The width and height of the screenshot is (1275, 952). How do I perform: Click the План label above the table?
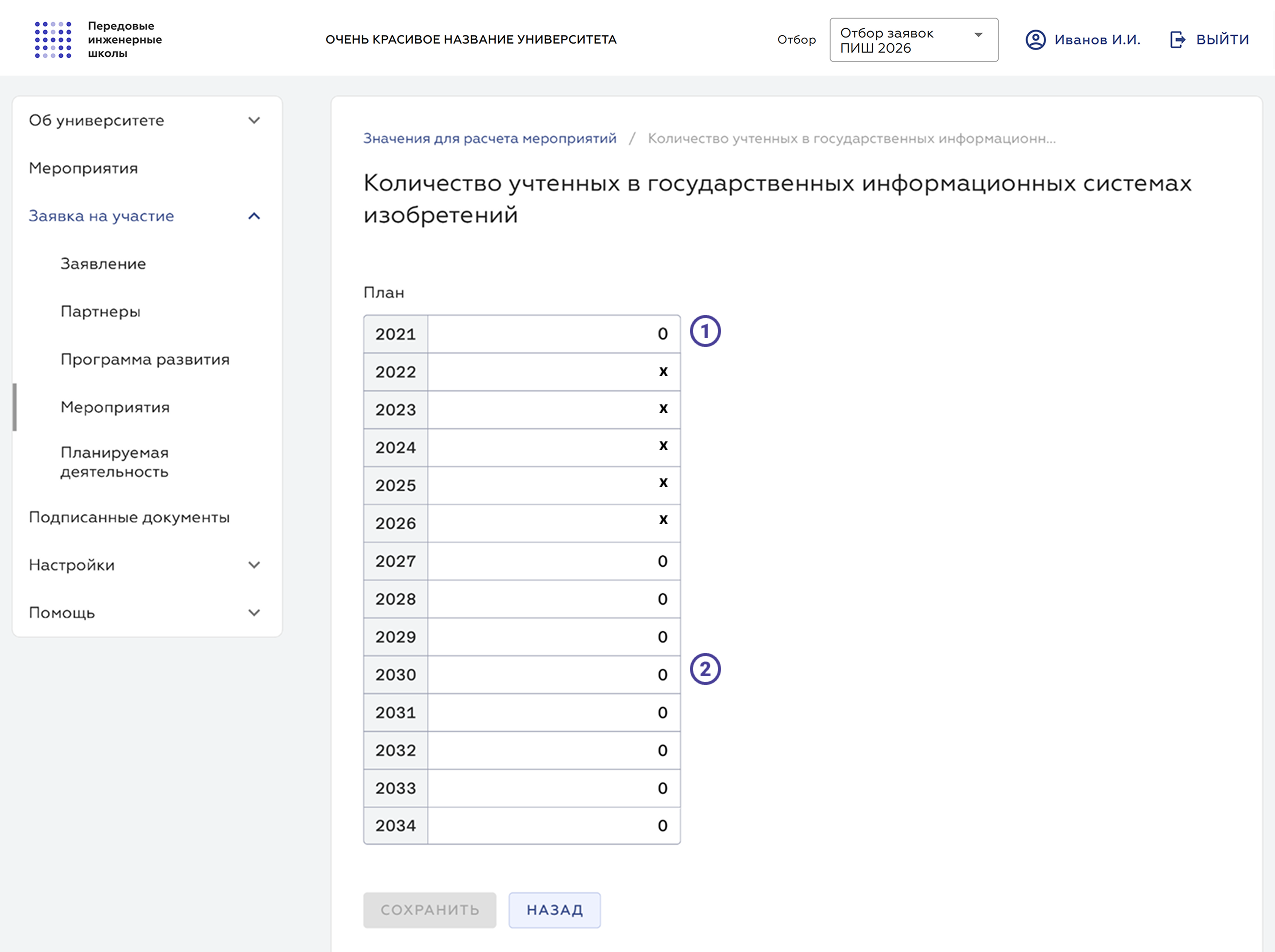pyautogui.click(x=384, y=293)
